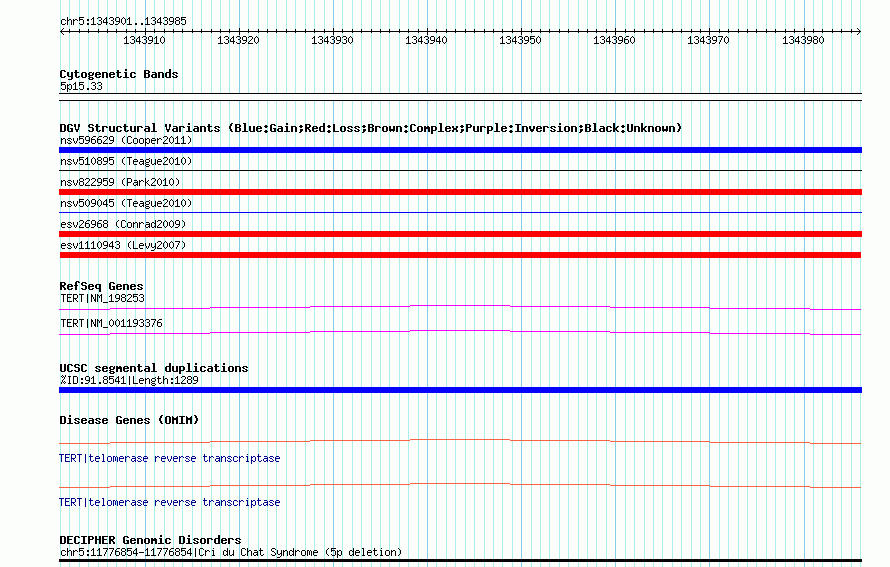Click ruler position 1343920
The image size is (890, 567).
pos(238,40)
